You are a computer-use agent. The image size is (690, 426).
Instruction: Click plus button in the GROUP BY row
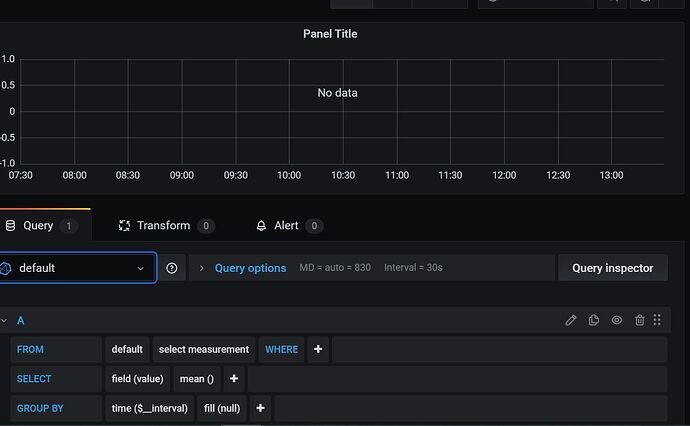260,408
